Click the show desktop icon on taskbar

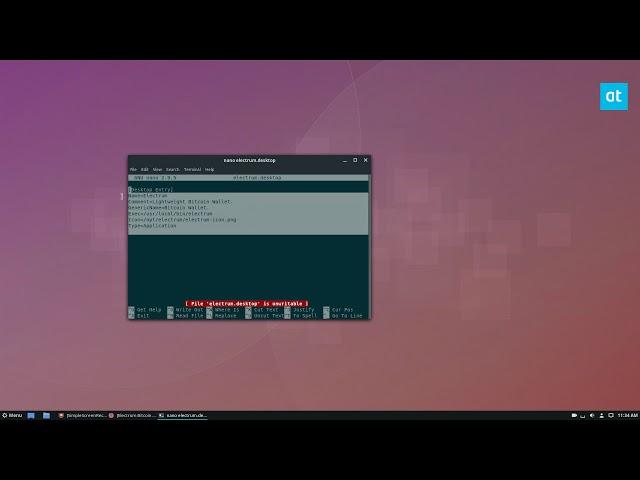(31, 416)
